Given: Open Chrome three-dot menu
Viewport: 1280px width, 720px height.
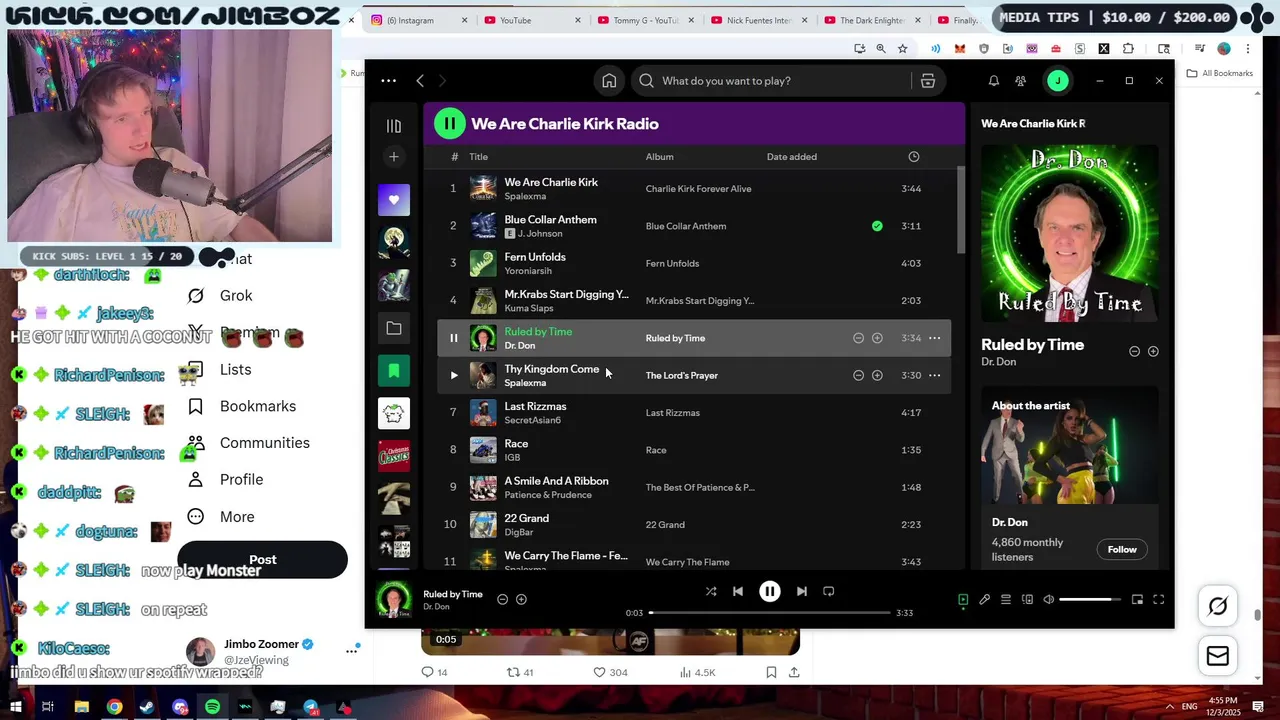Looking at the screenshot, I should pyautogui.click(x=1248, y=48).
